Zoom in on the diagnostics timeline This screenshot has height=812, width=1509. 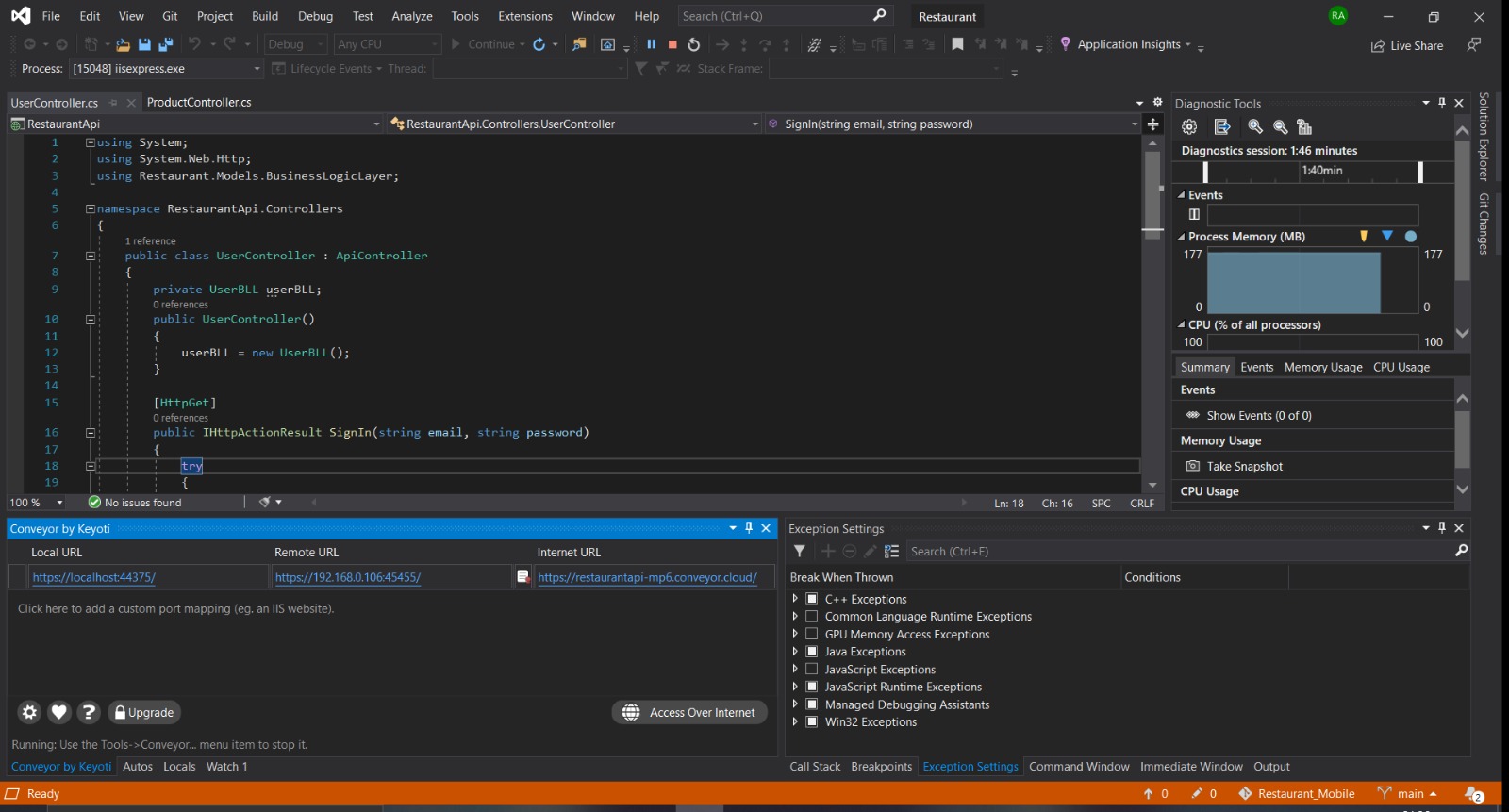1255,126
